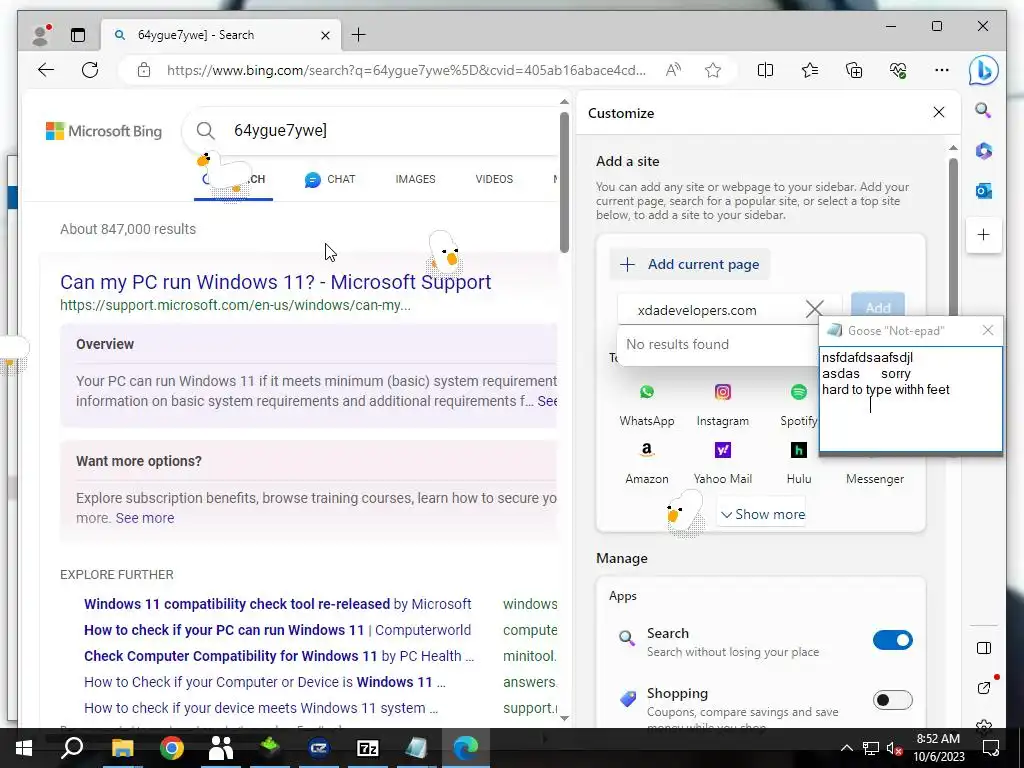Open the muted volume tray icon
This screenshot has height=768, width=1024.
coord(893,748)
